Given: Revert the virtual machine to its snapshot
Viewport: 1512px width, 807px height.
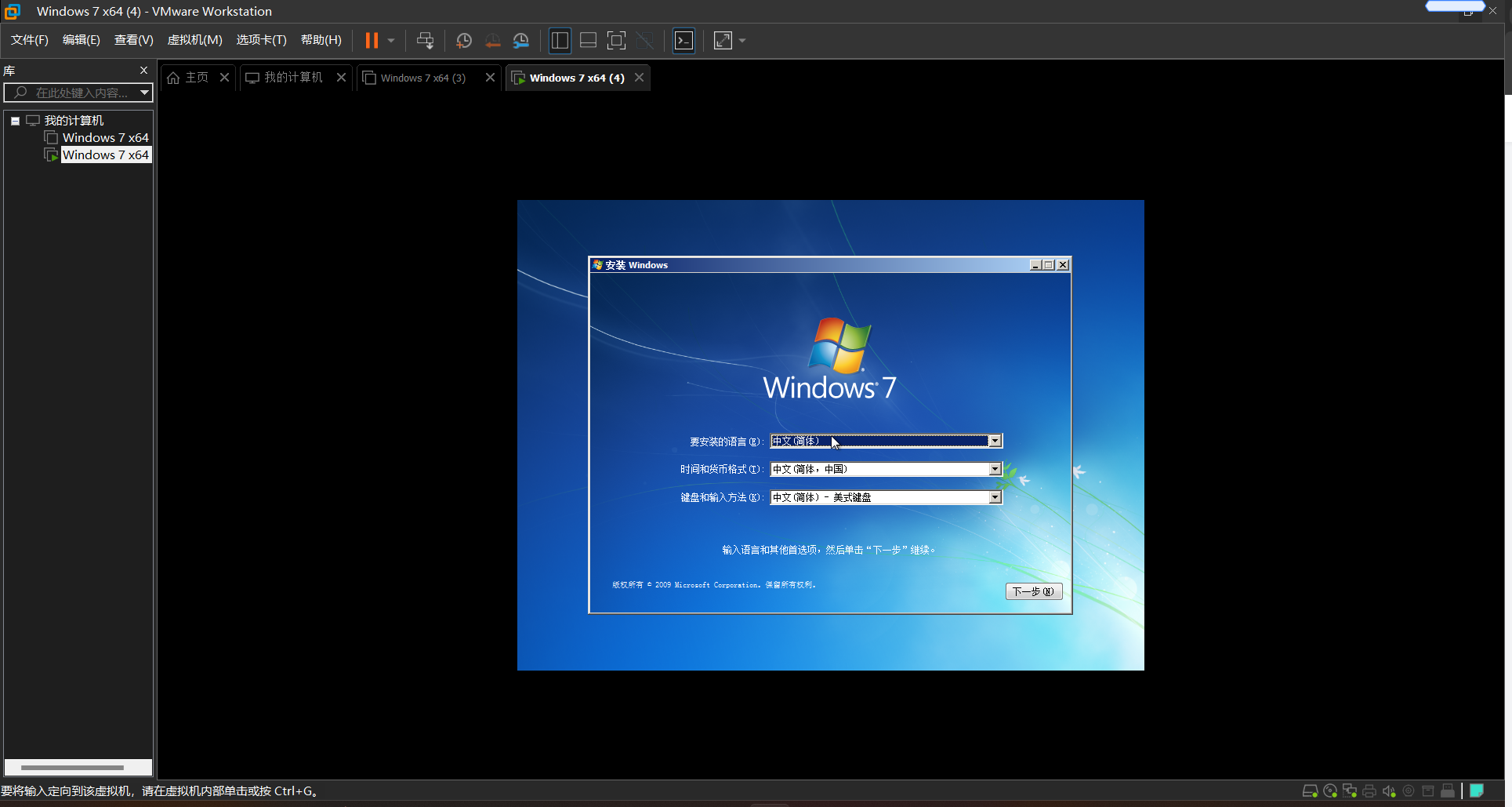Looking at the screenshot, I should point(492,41).
